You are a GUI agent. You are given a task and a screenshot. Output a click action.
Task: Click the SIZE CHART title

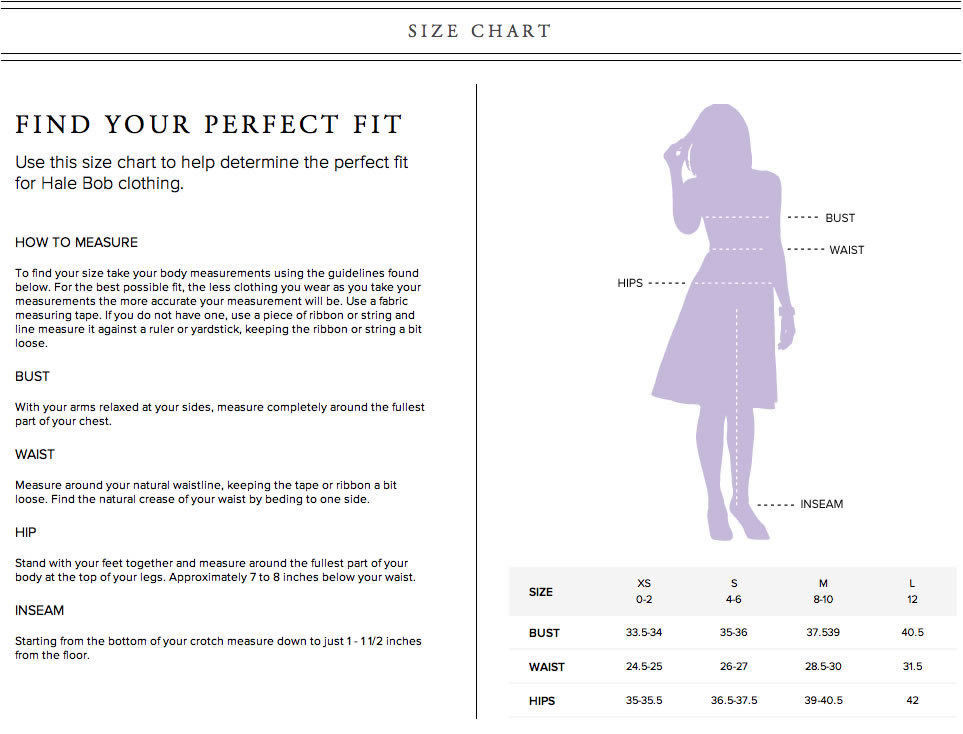pos(480,31)
